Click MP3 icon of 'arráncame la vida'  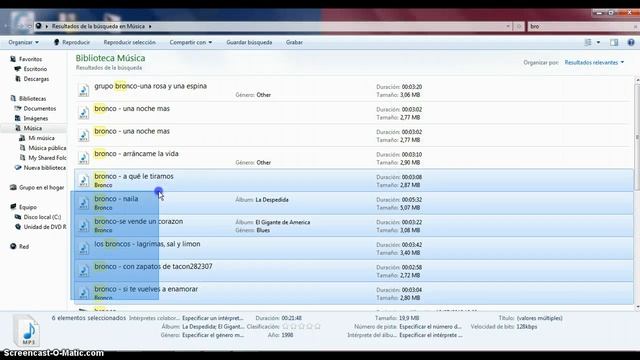point(84,158)
